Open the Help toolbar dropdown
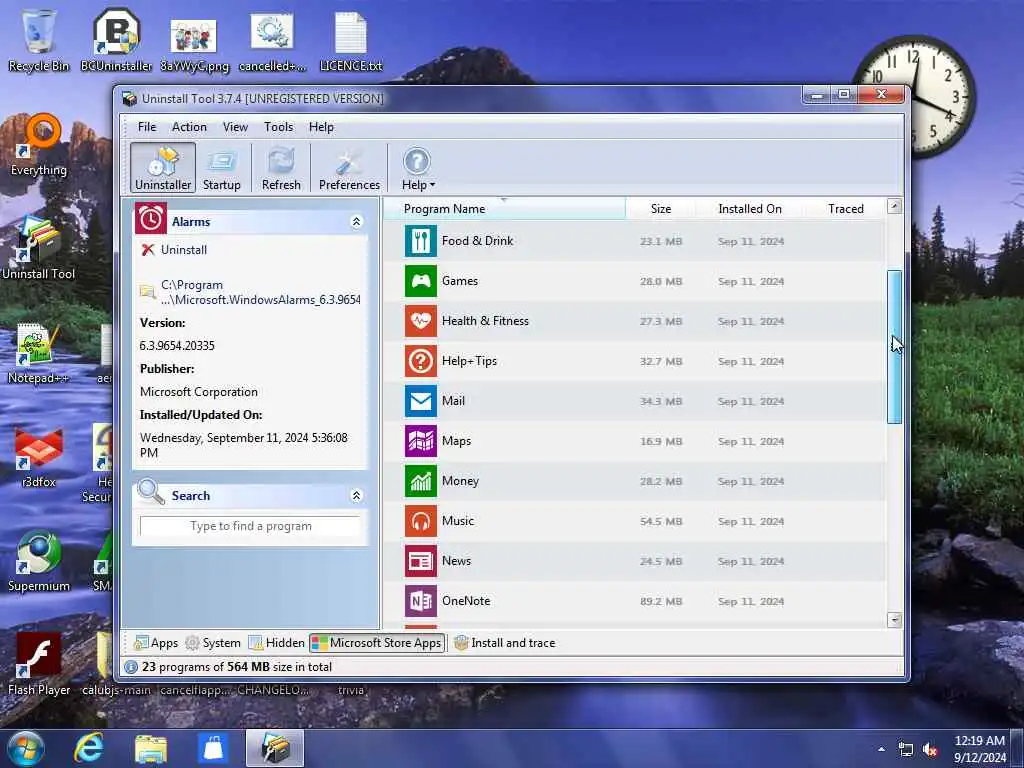 pos(417,168)
